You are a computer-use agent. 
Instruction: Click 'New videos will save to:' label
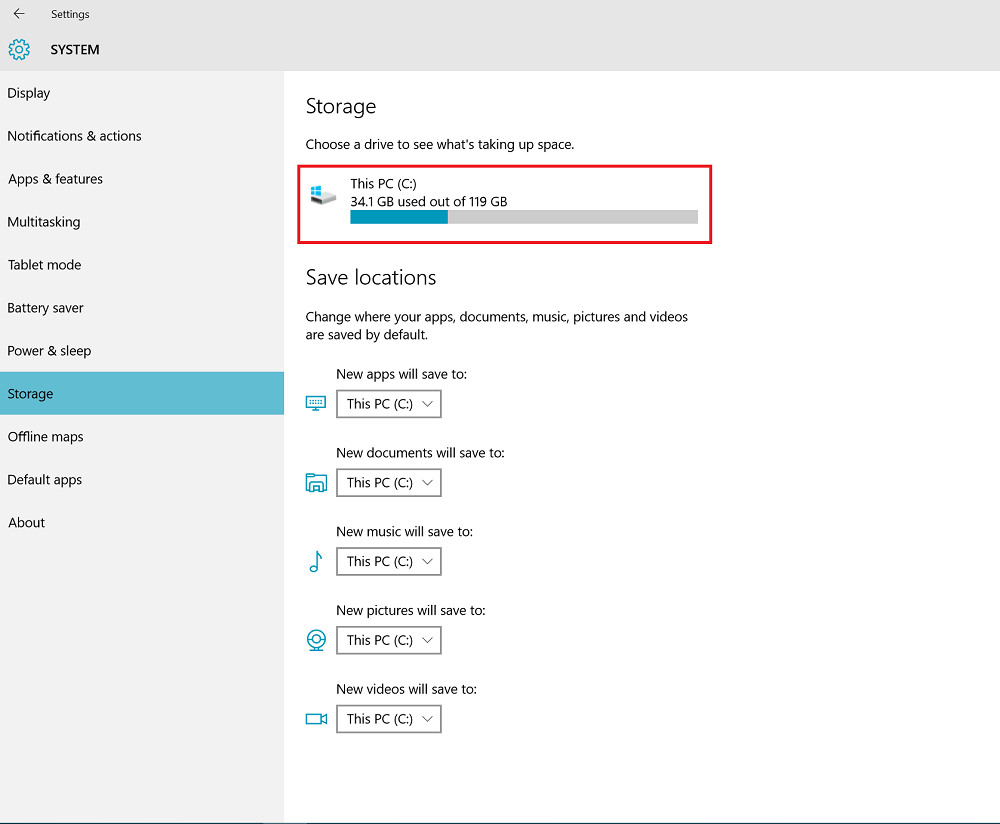coord(406,689)
